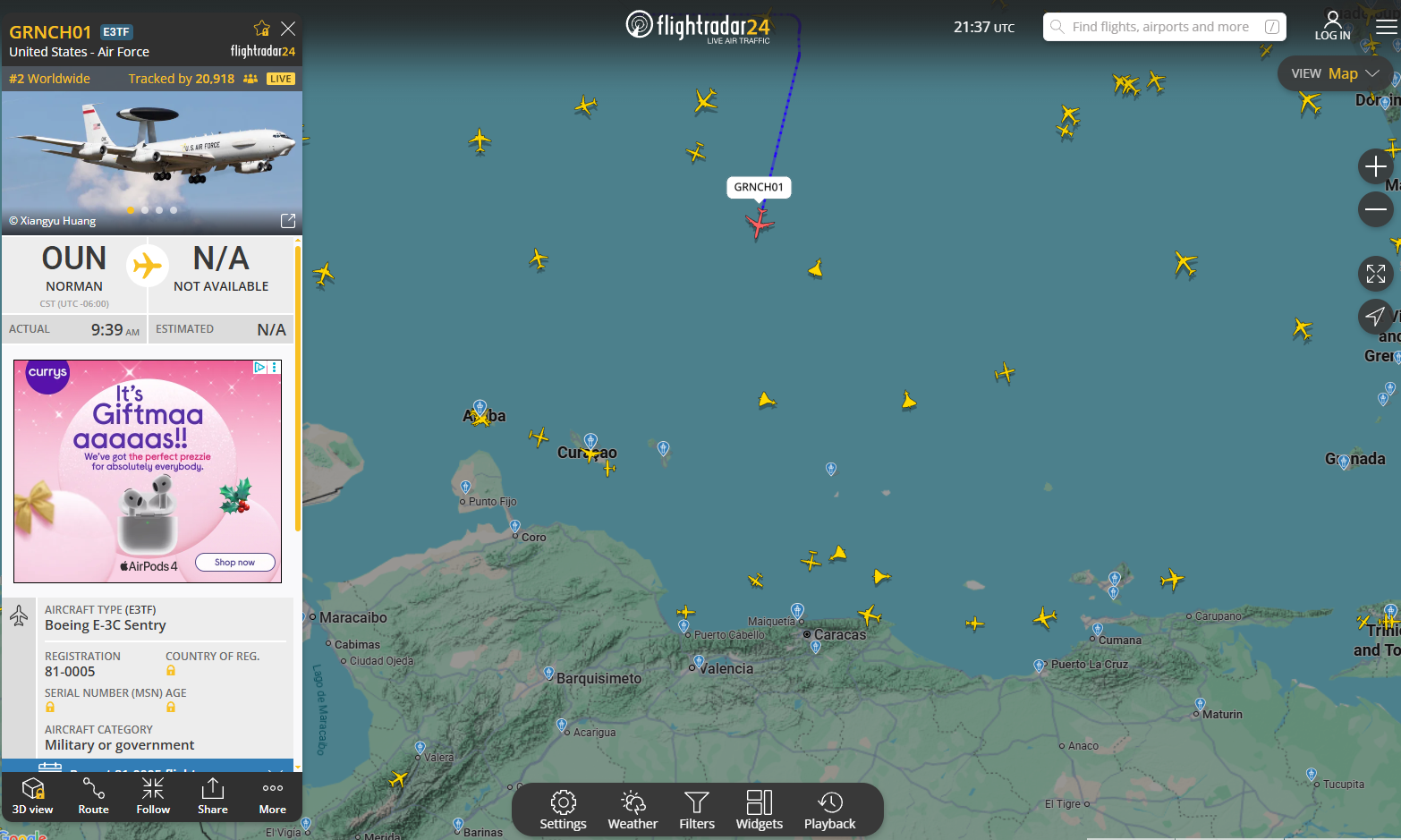Image resolution: width=1401 pixels, height=840 pixels.
Task: Click the E-3 Sentry aircraft photo
Action: [x=152, y=163]
